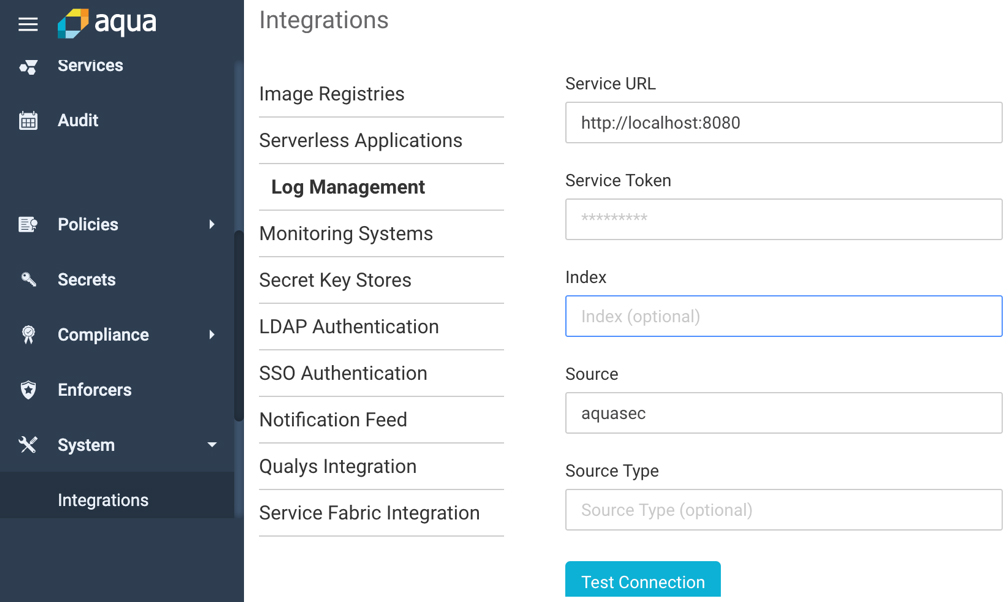Viewport: 1008px width, 602px height.
Task: Click the Source label
Action: [x=591, y=374]
